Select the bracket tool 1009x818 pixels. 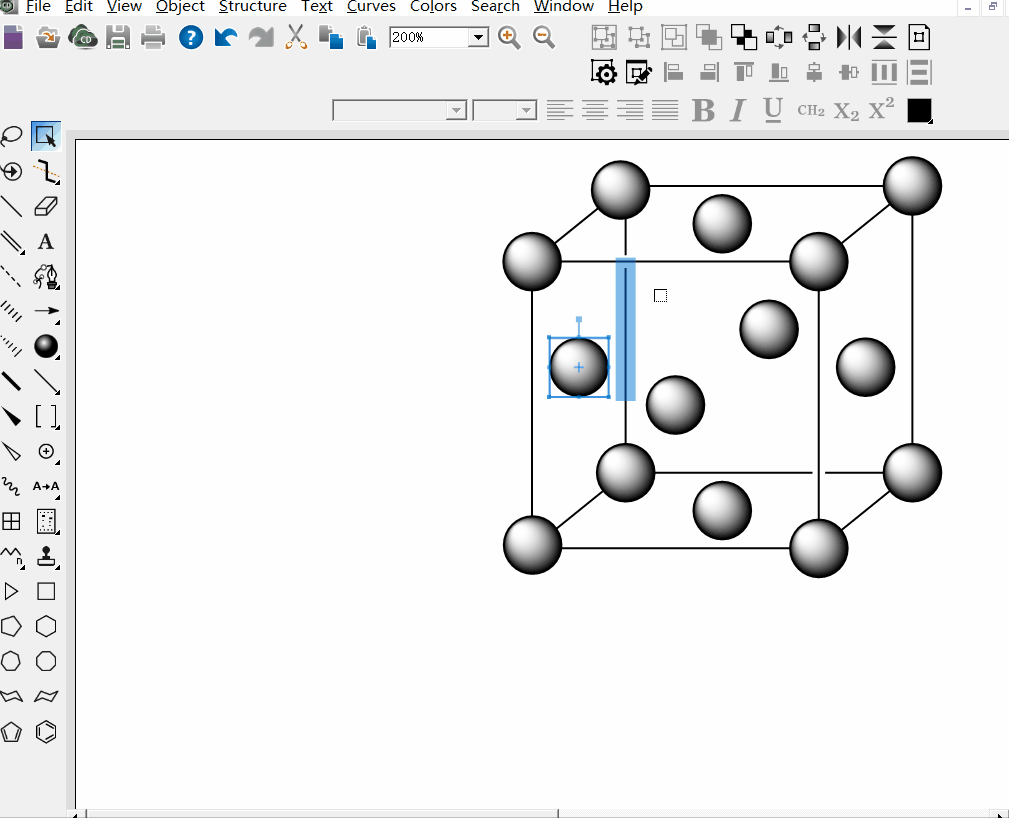pyautogui.click(x=46, y=416)
